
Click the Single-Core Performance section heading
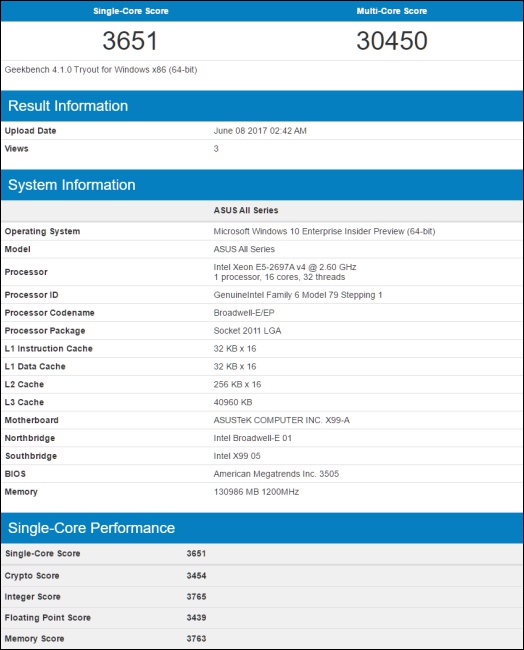click(91, 528)
